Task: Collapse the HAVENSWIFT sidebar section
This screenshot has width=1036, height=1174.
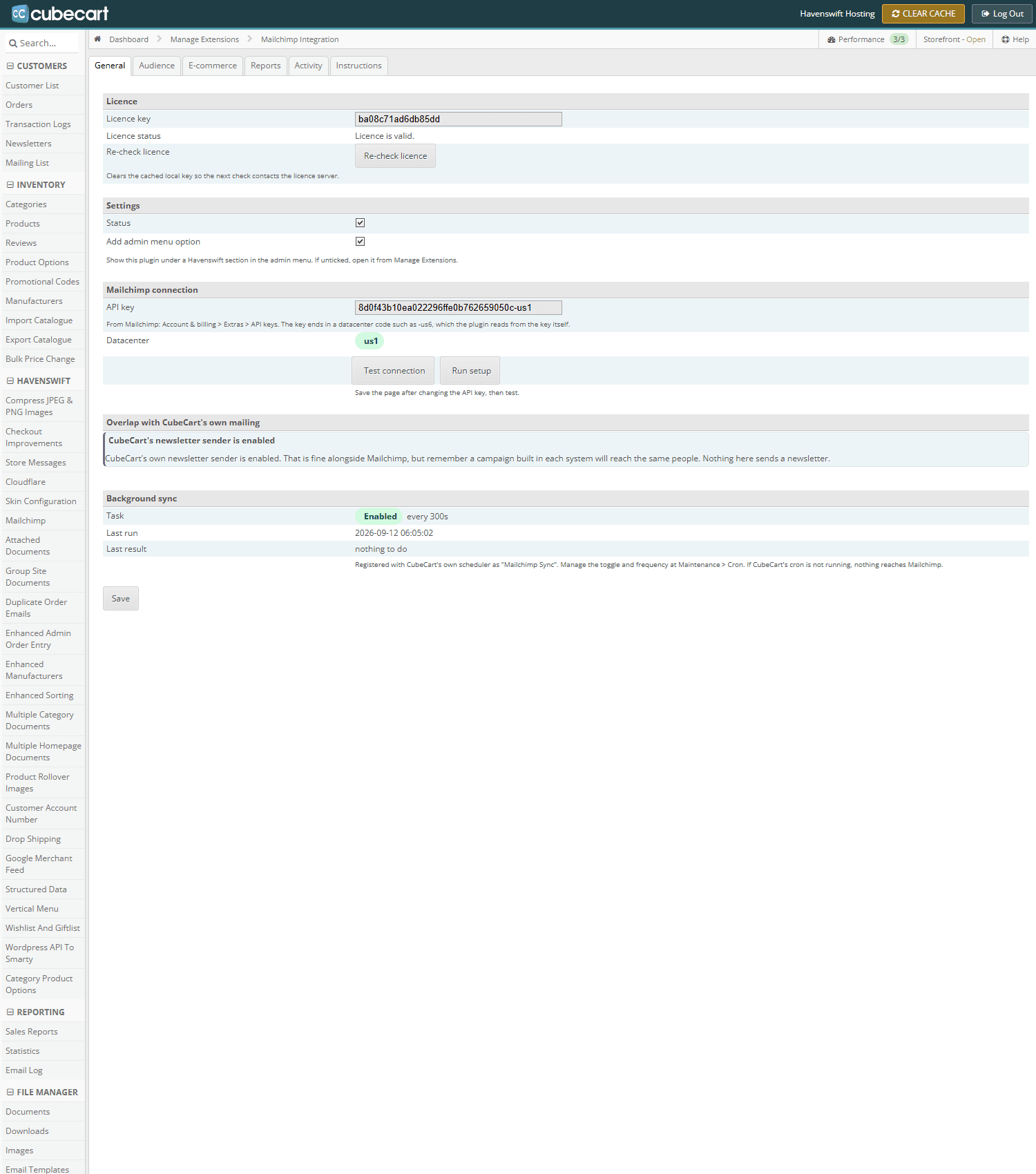Action: (x=10, y=381)
